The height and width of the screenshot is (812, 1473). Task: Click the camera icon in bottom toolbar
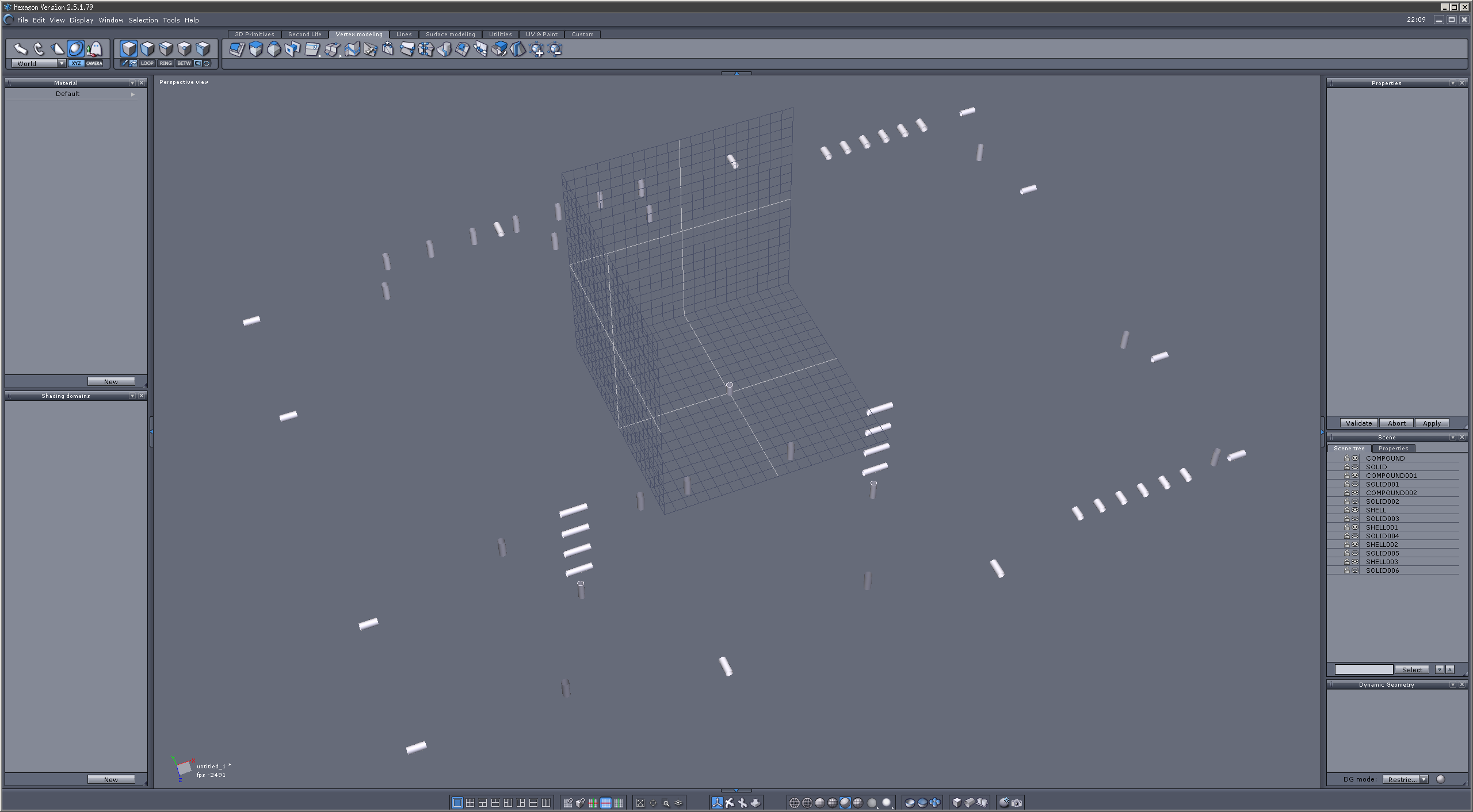[x=1017, y=803]
